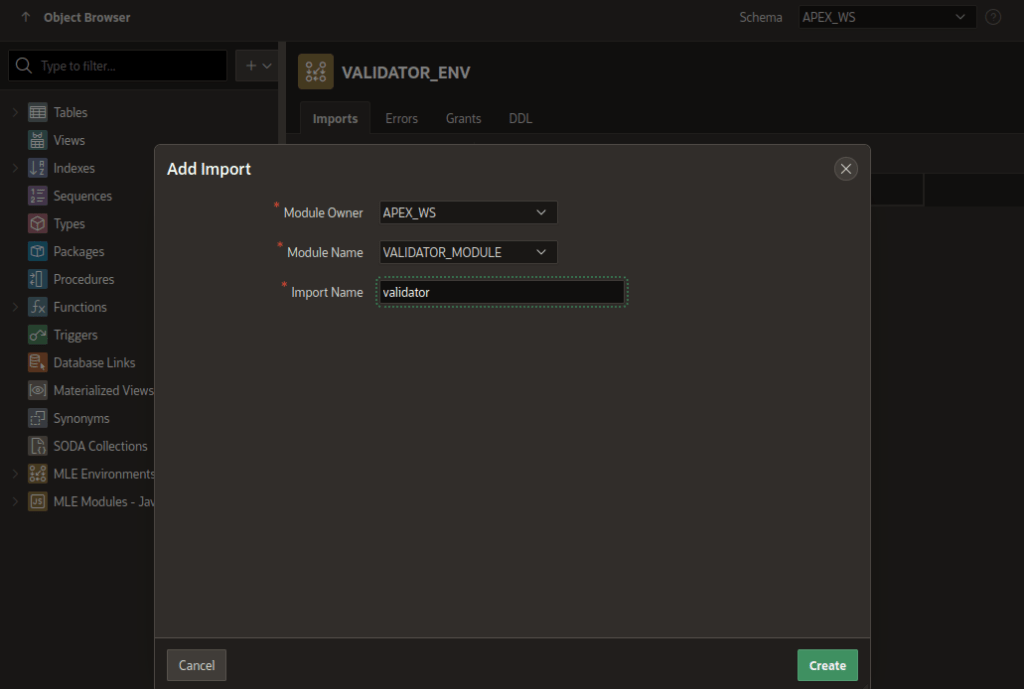Image resolution: width=1024 pixels, height=689 pixels.
Task: Click the help question mark icon
Action: point(993,17)
